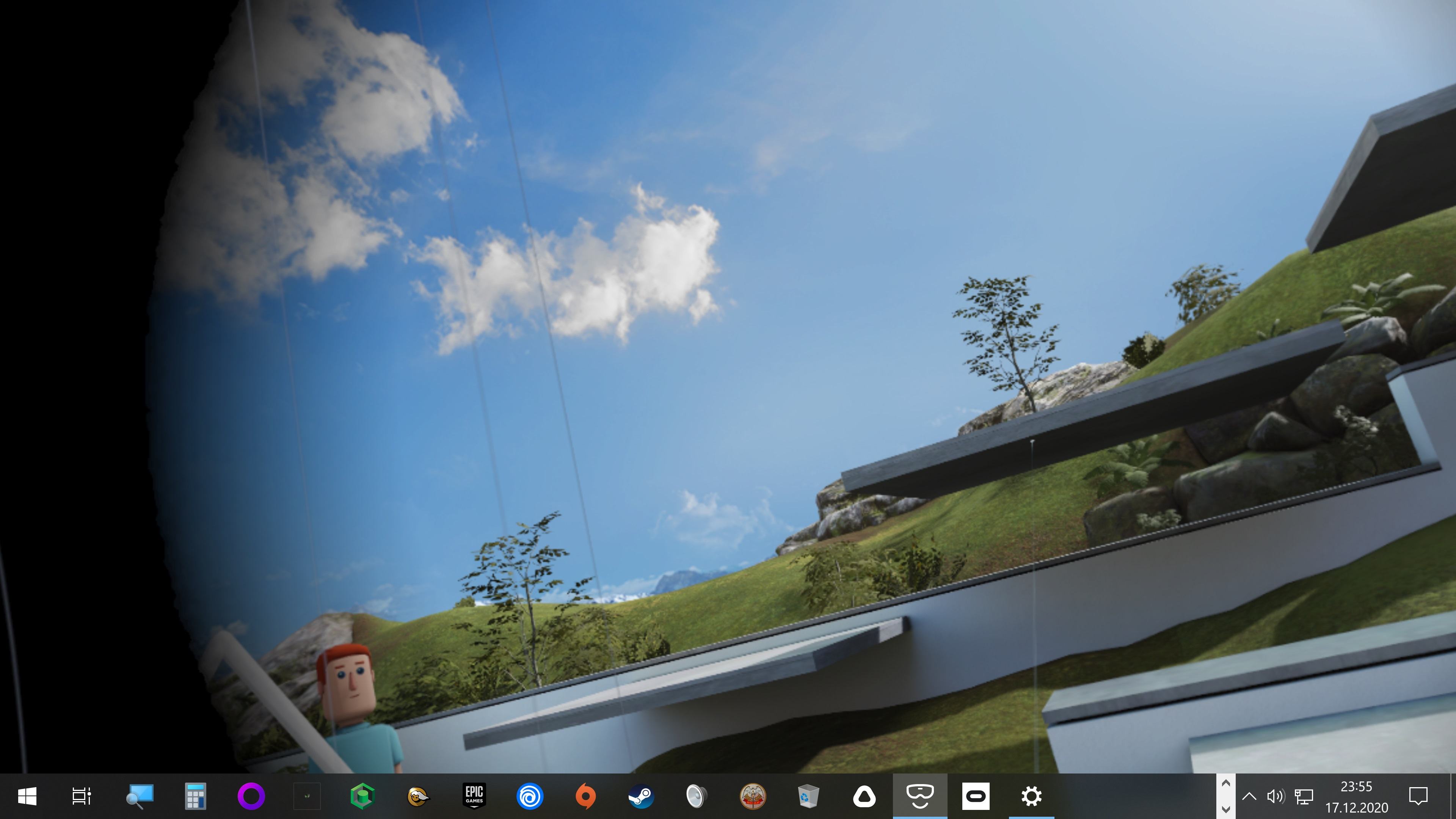
Task: Click the taskbar scroll-up arrow
Action: pos(1226,784)
